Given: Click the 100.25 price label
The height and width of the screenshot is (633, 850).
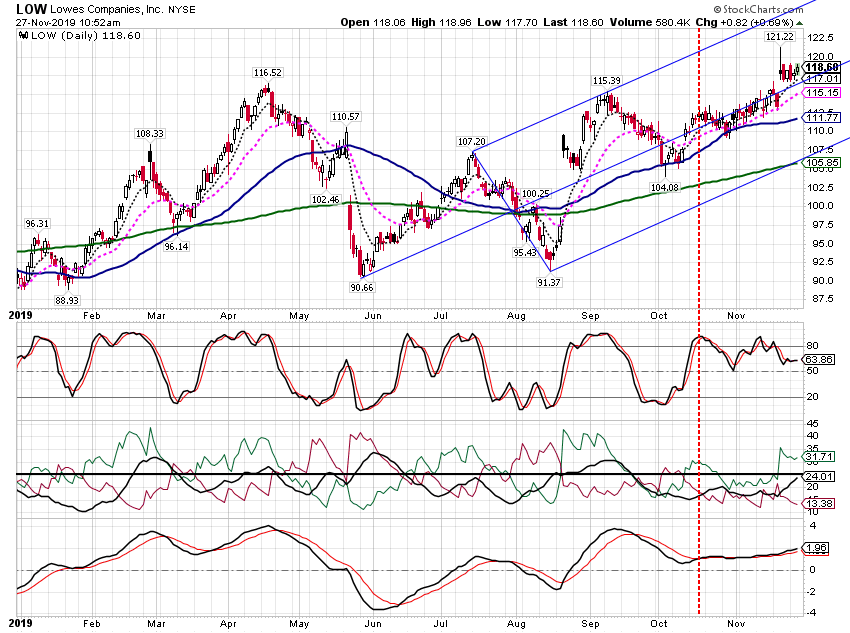Looking at the screenshot, I should 536,193.
